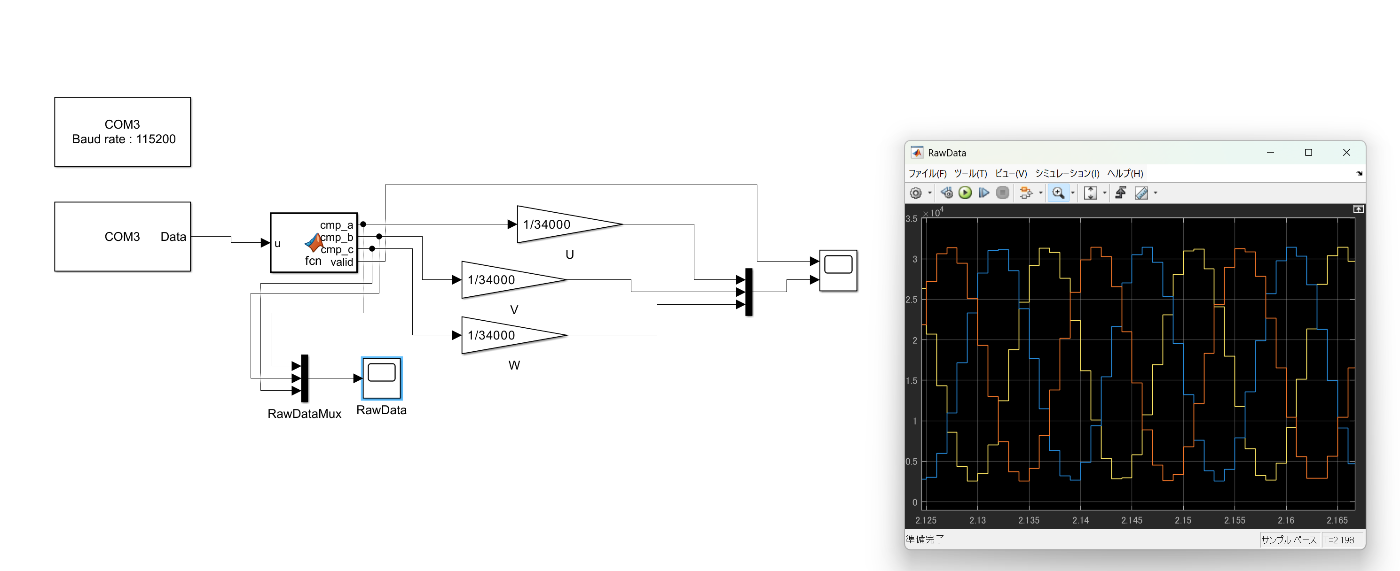This screenshot has width=1400, height=571.
Task: Click the valid output port label
Action: point(342,262)
